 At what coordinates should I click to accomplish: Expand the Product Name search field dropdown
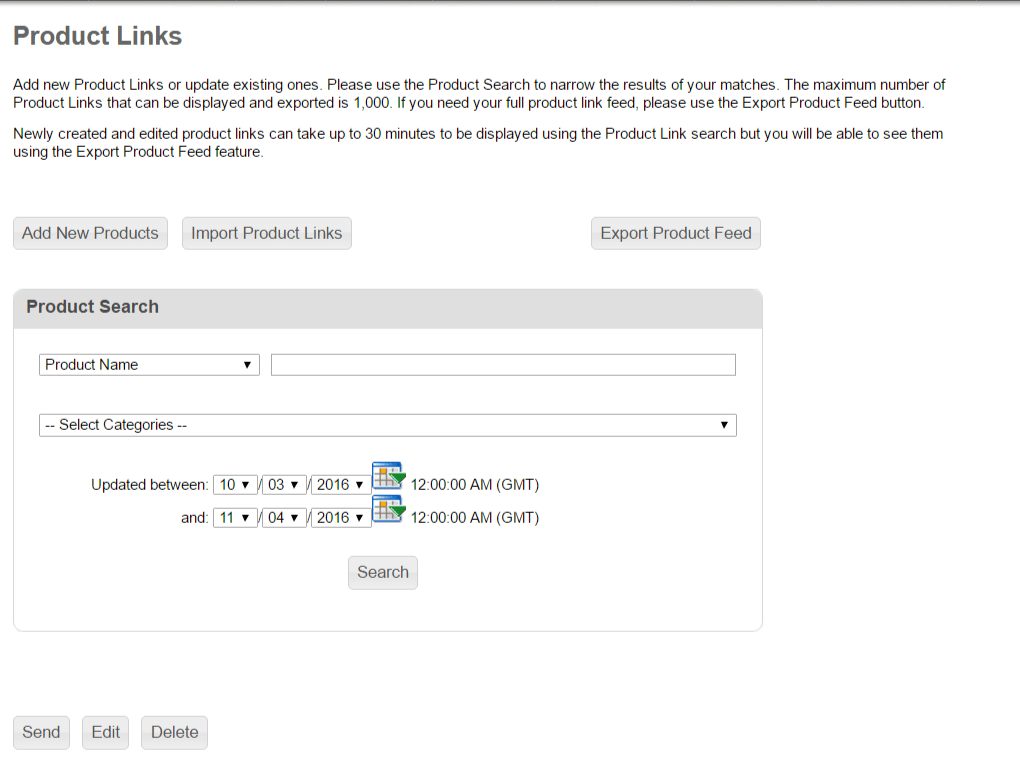149,365
